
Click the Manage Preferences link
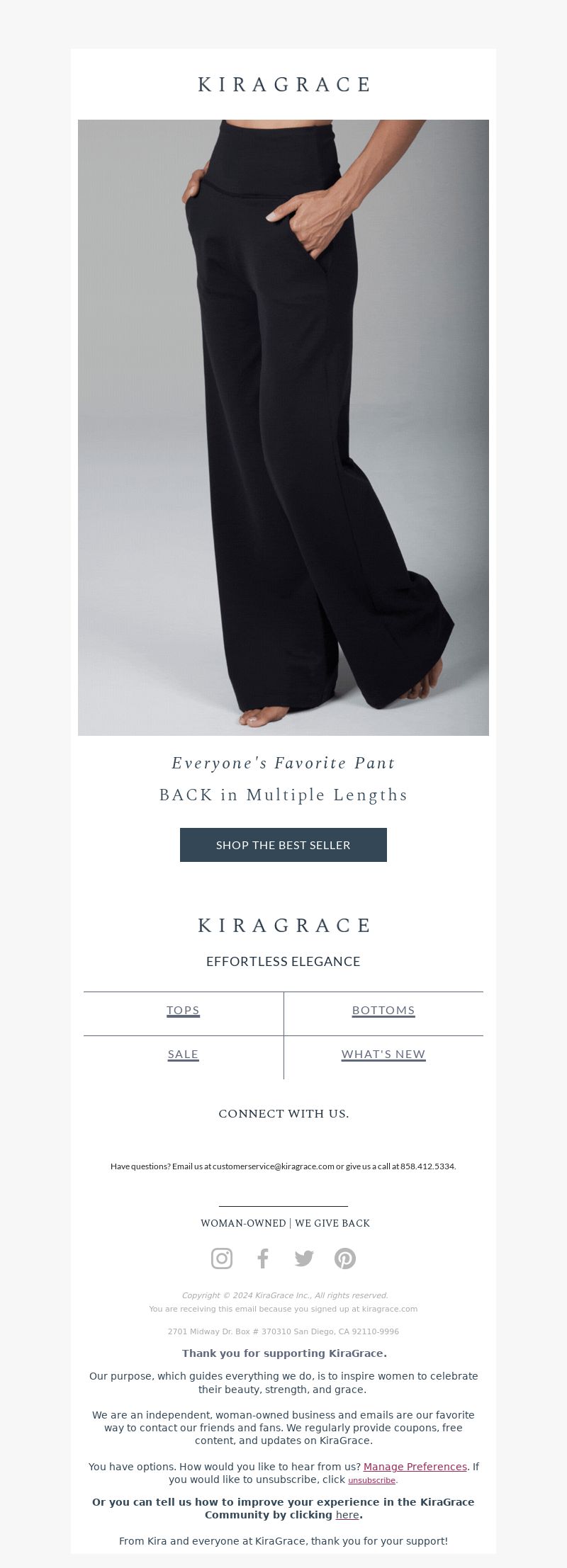[415, 1467]
